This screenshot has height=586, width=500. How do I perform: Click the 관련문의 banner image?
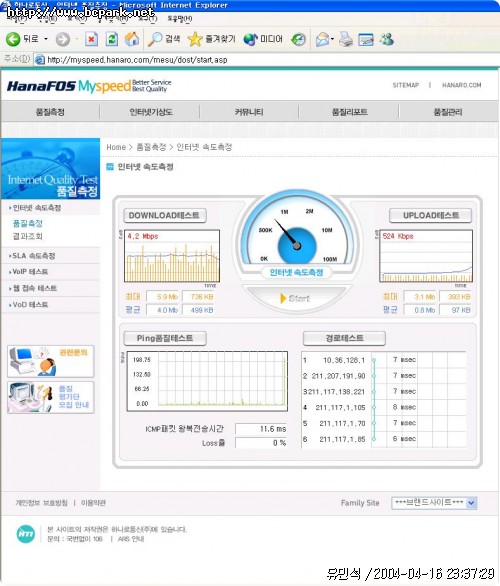50,361
